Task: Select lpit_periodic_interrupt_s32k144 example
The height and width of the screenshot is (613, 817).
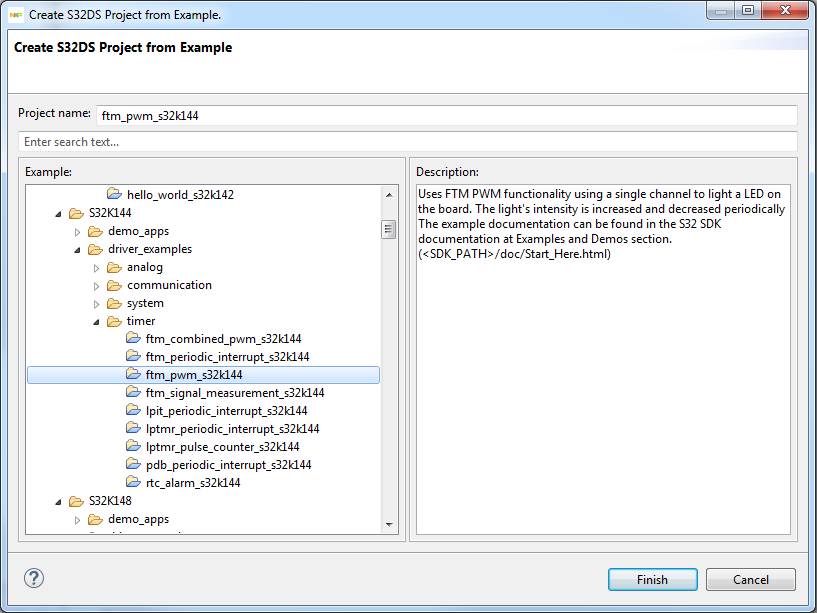Action: (226, 411)
